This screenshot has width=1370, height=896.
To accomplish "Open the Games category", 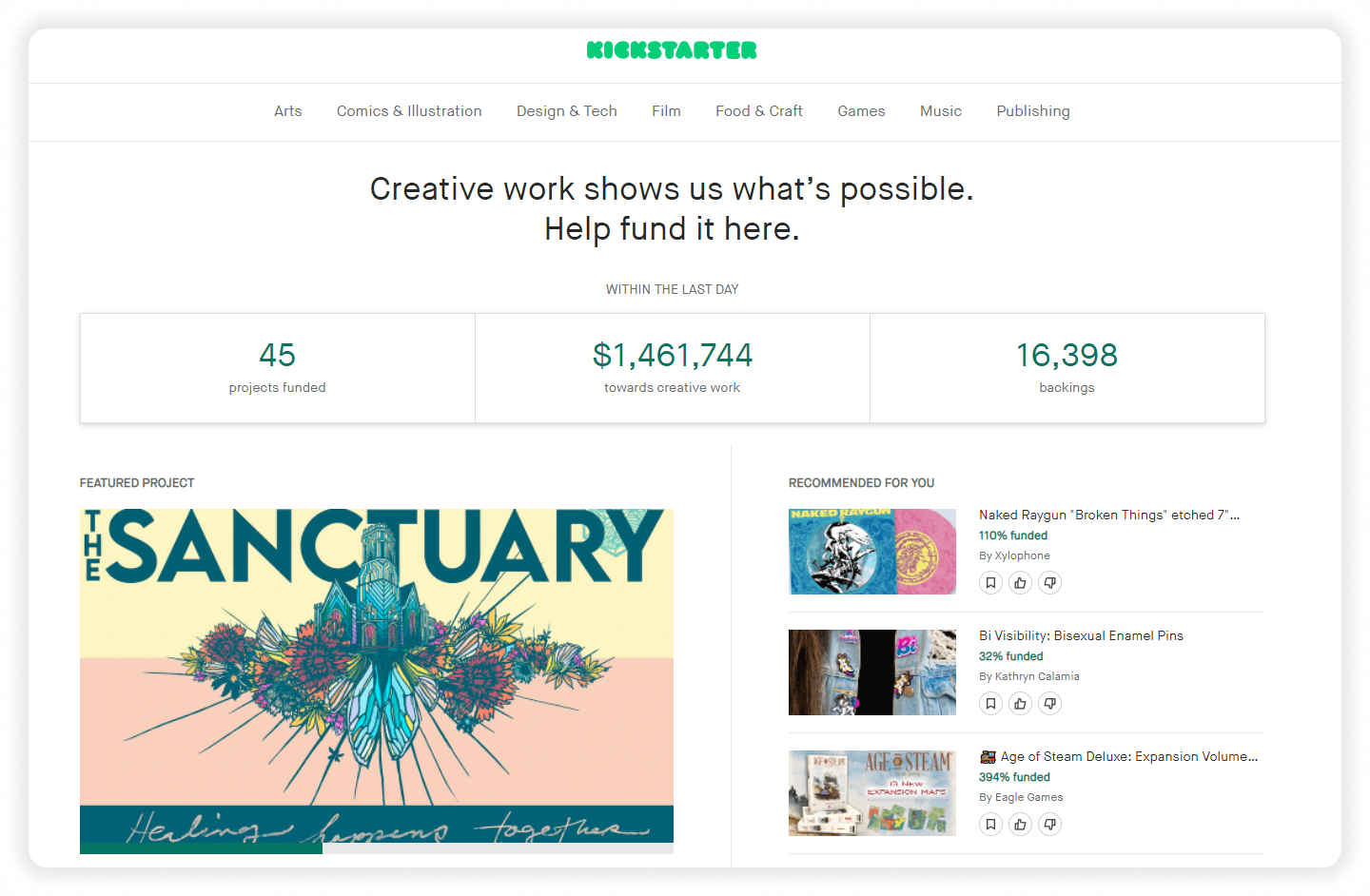I will [861, 111].
